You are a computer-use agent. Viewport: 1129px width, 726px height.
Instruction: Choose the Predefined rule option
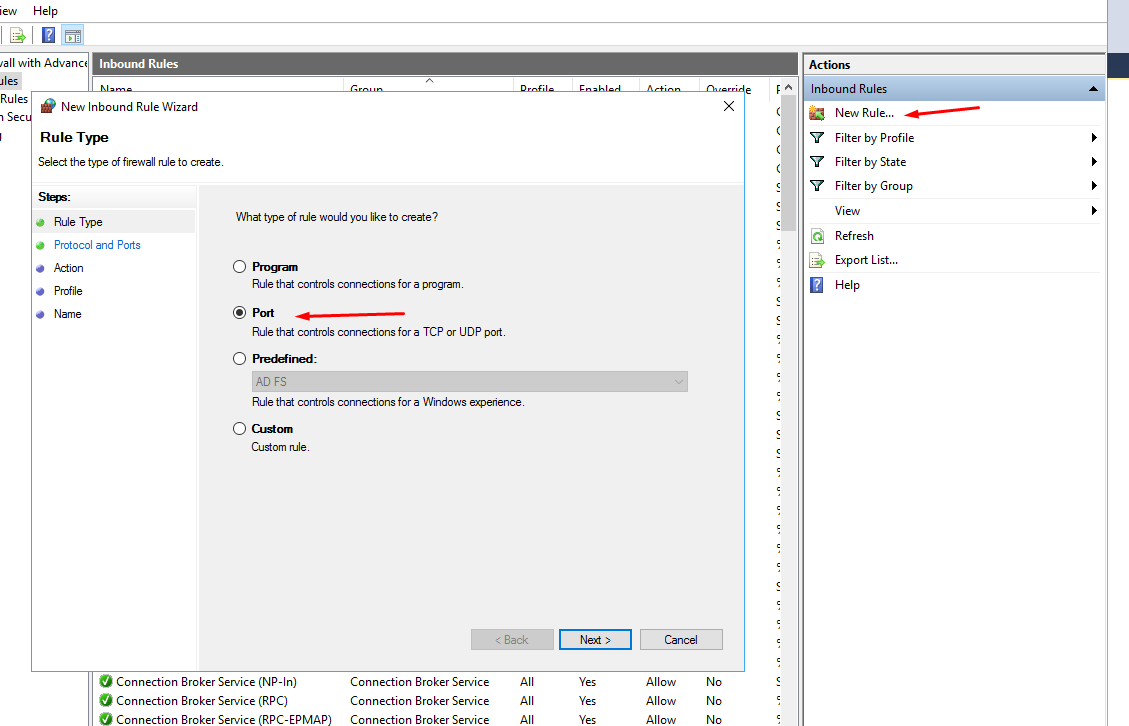(x=239, y=358)
